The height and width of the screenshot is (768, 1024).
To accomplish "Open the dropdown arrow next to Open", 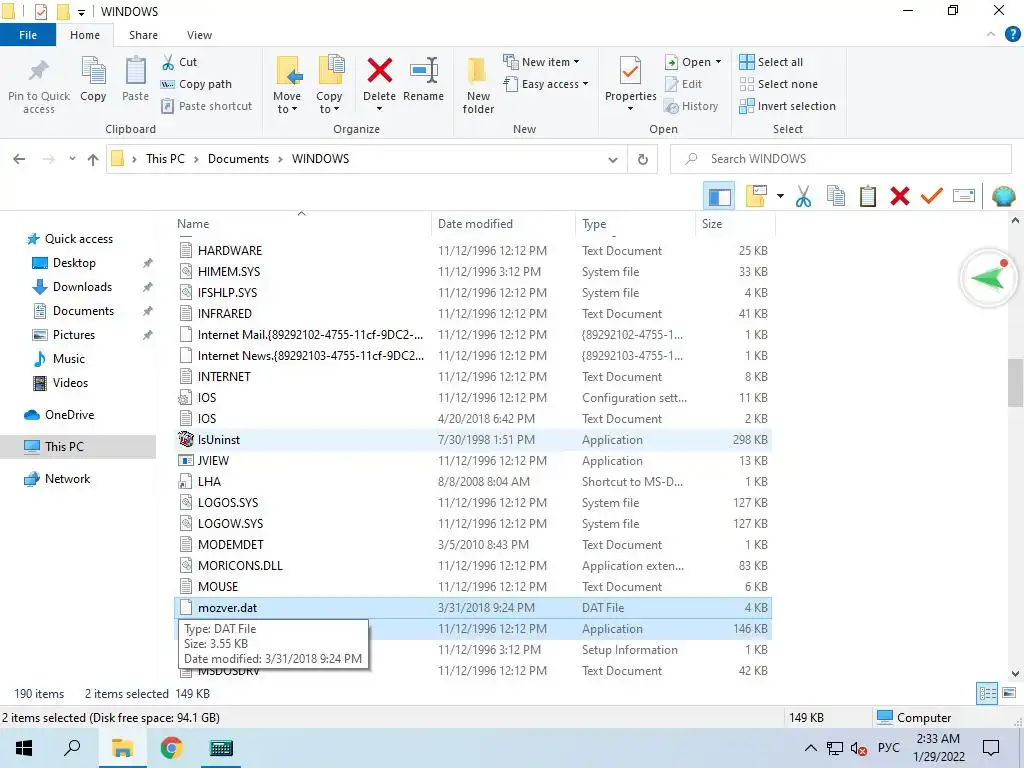I will coord(718,62).
